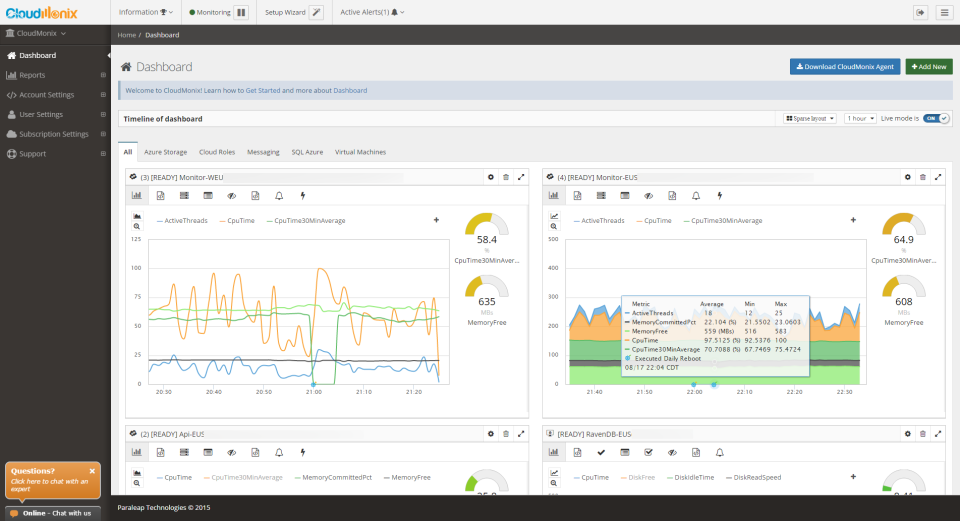Image resolution: width=960 pixels, height=521 pixels.
Task: Click the Download CloudMonix Agent button
Action: click(844, 66)
